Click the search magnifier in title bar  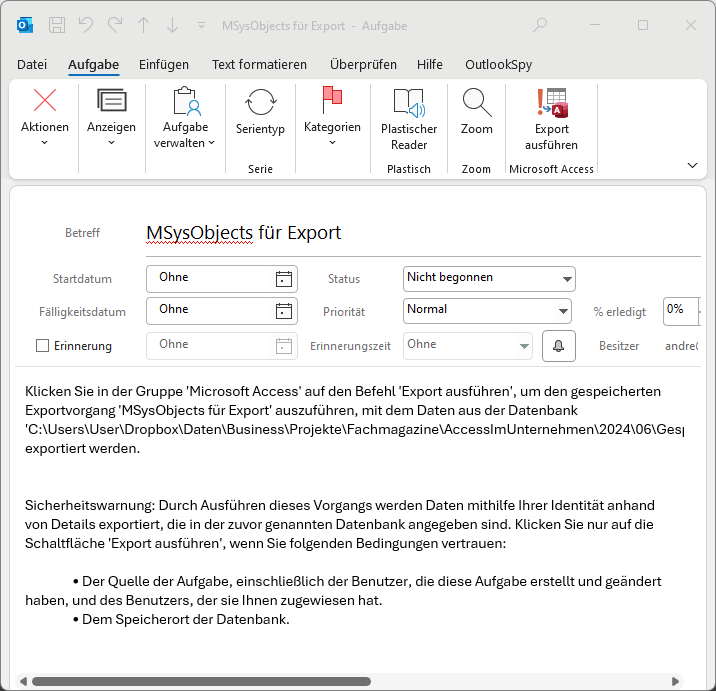pyautogui.click(x=540, y=25)
